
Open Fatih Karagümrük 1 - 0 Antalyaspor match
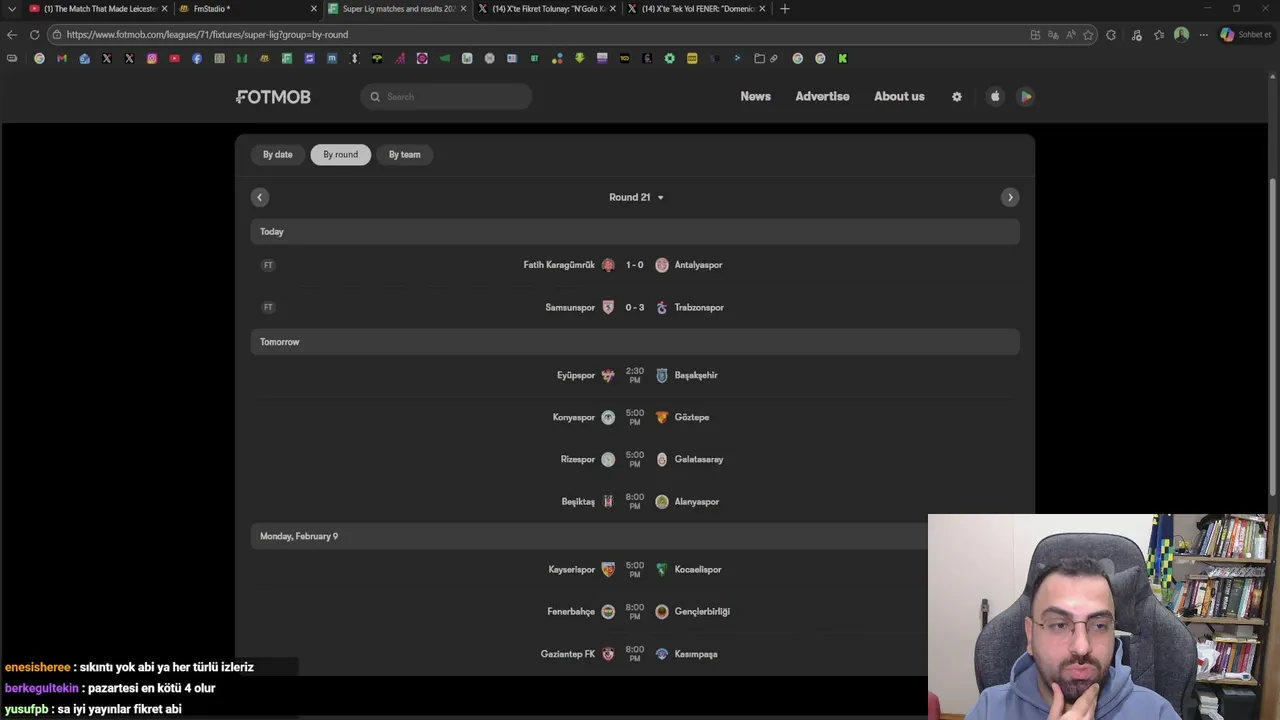pyautogui.click(x=635, y=265)
